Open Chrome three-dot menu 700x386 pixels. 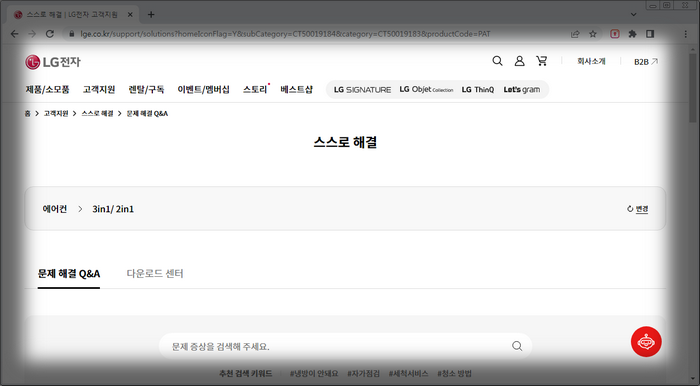(686, 34)
